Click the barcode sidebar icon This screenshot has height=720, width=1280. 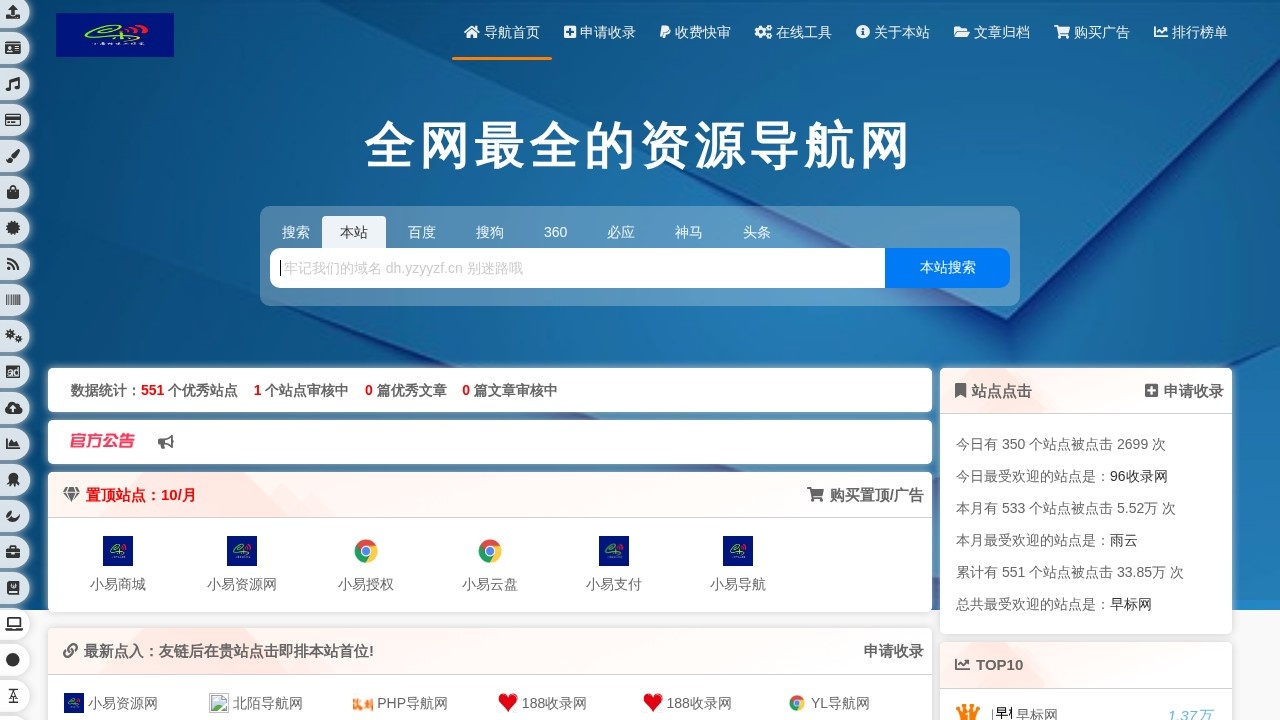pos(13,300)
